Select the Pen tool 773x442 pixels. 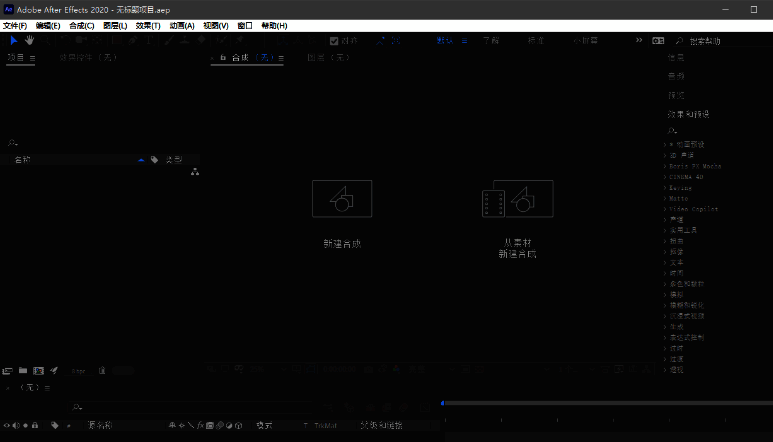[133, 40]
